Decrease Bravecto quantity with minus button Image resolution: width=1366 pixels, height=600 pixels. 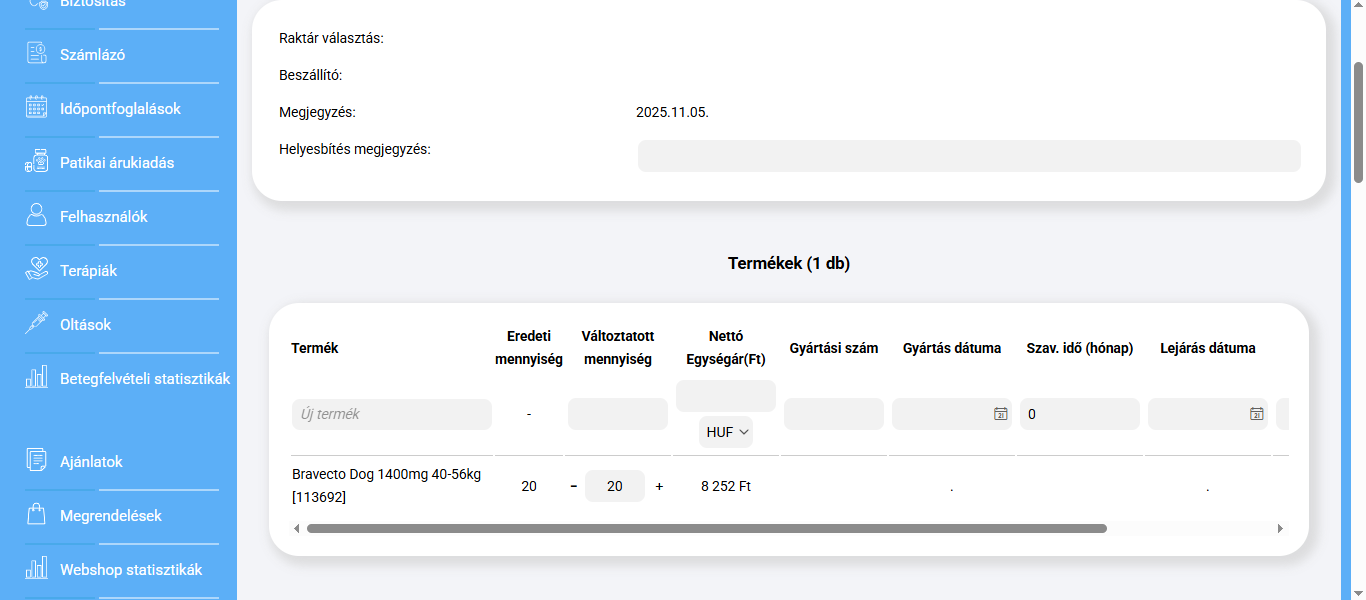pyautogui.click(x=574, y=486)
